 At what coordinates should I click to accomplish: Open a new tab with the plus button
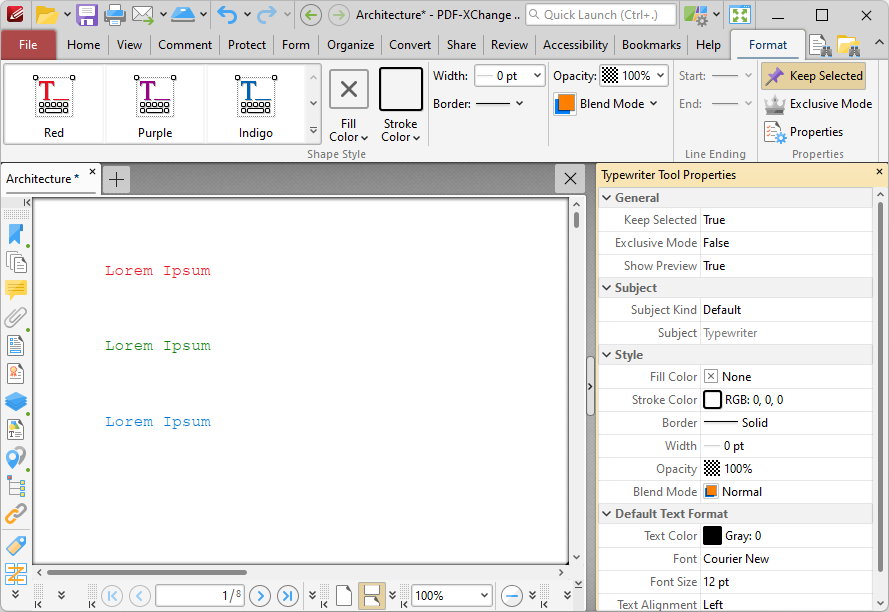[116, 179]
